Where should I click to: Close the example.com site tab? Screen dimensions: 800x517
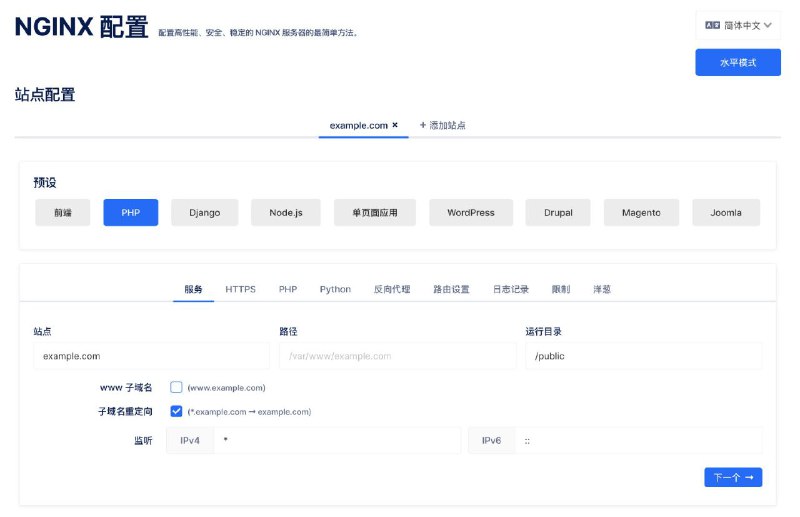pos(395,125)
